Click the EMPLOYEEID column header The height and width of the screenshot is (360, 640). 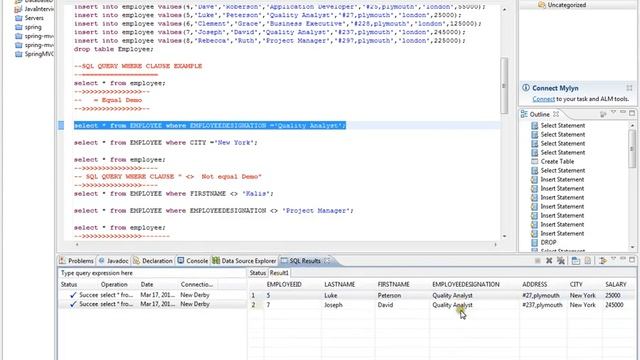tap(284, 284)
